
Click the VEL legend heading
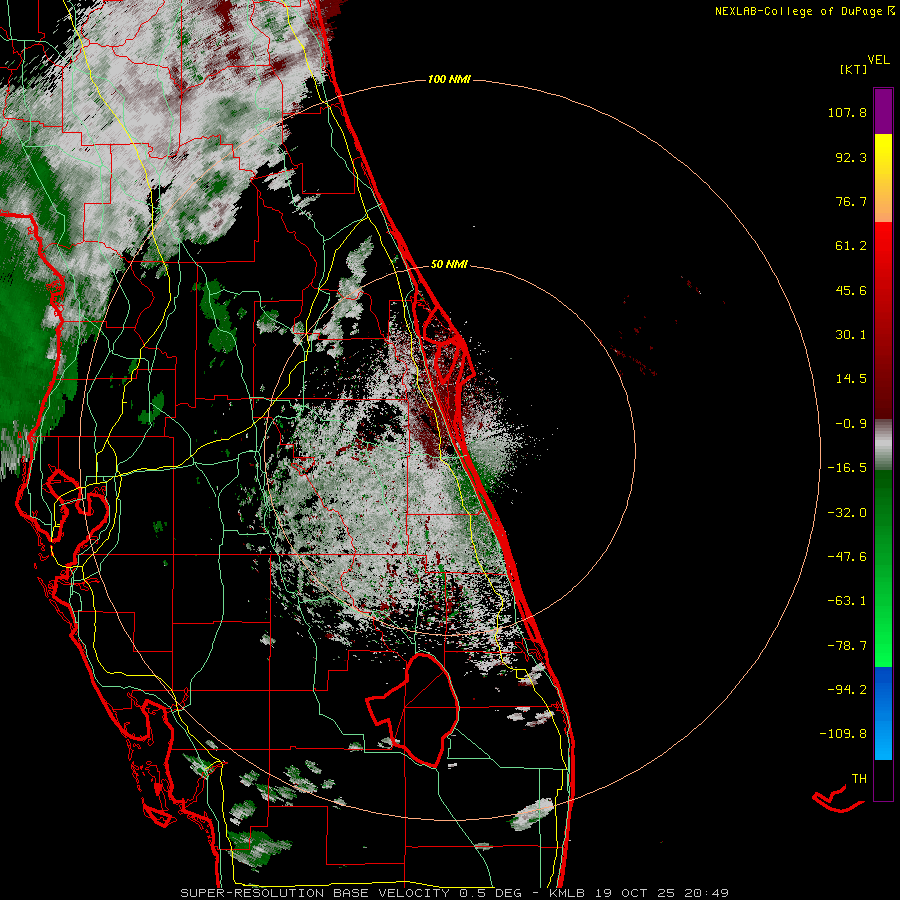tap(879, 60)
